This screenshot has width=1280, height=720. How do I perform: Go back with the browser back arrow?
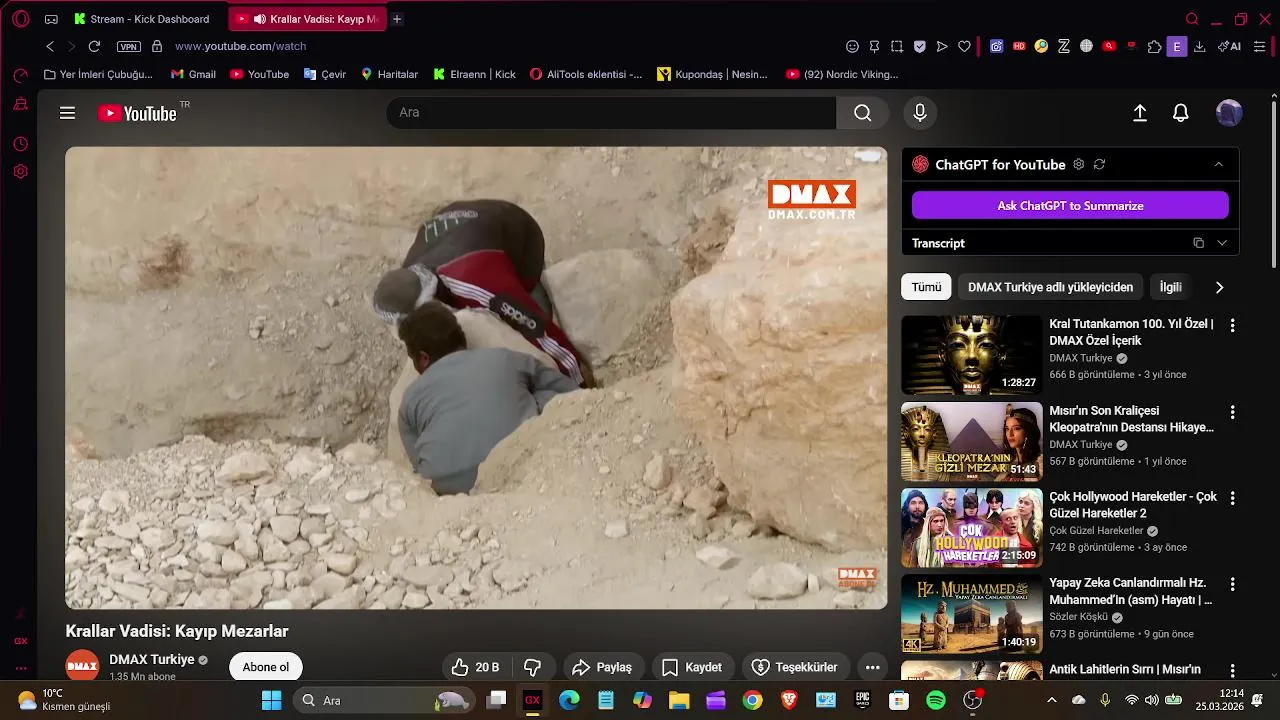click(x=50, y=46)
